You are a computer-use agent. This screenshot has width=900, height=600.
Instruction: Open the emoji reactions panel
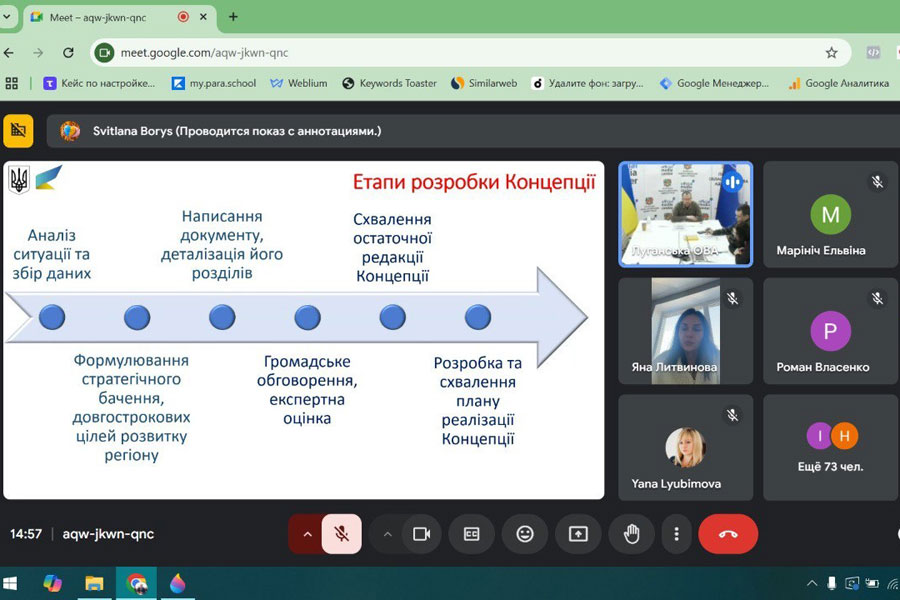525,534
